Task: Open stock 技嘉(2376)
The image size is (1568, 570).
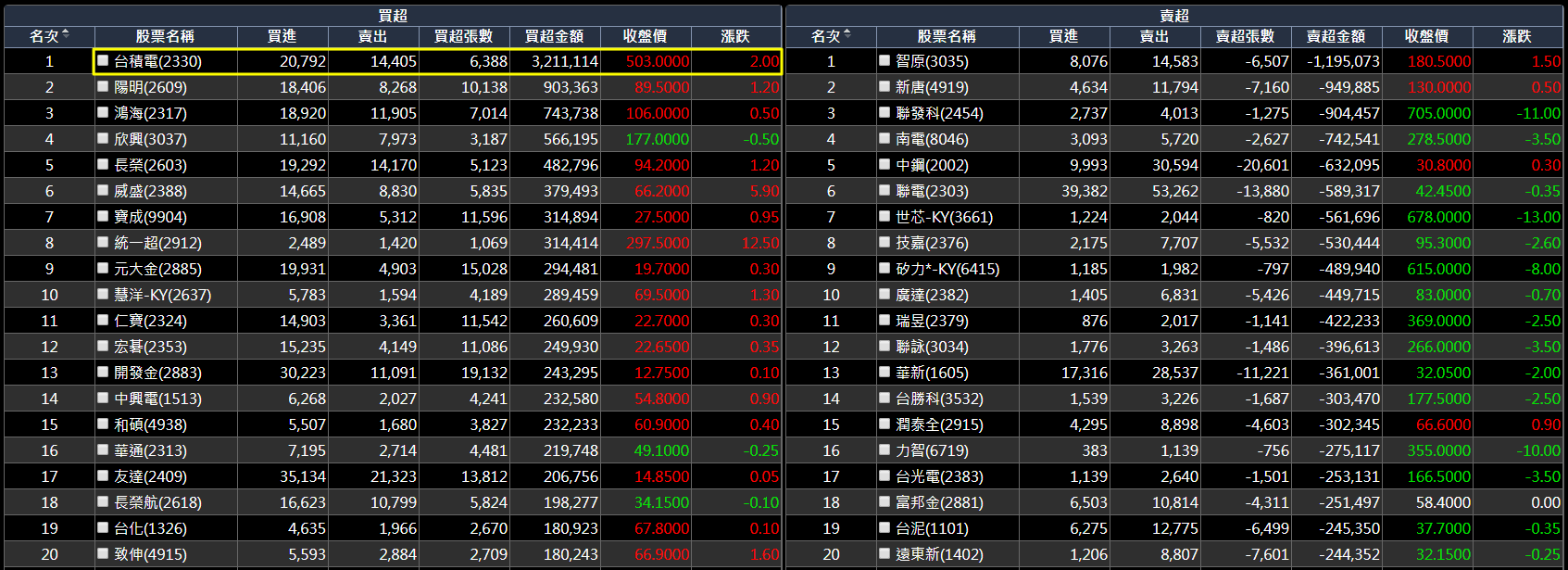Action: coord(932,243)
